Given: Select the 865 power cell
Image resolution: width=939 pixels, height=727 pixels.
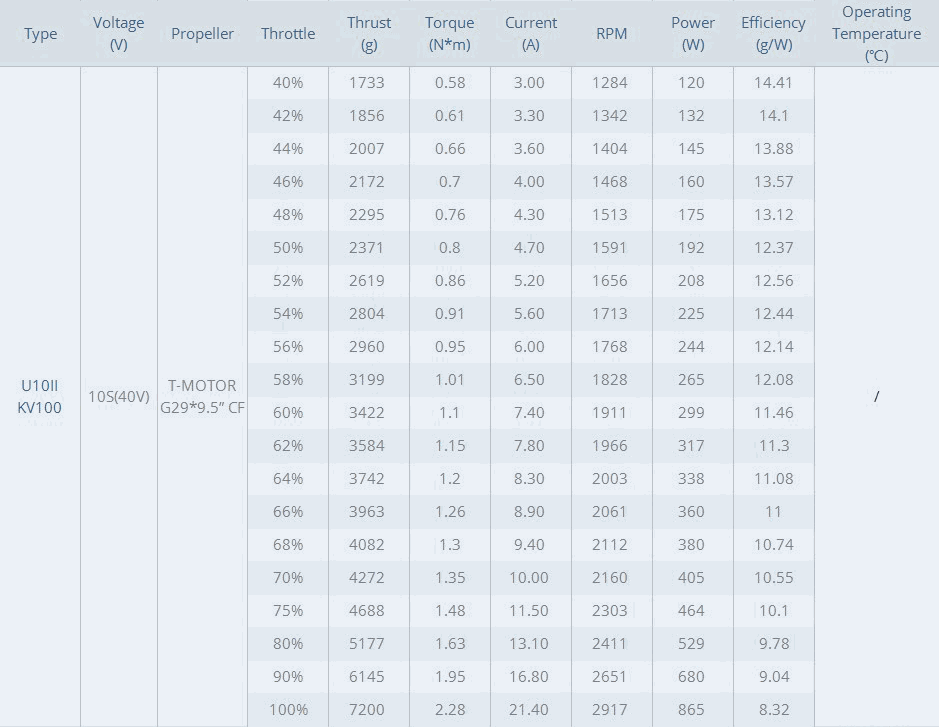Looking at the screenshot, I should tap(691, 710).
